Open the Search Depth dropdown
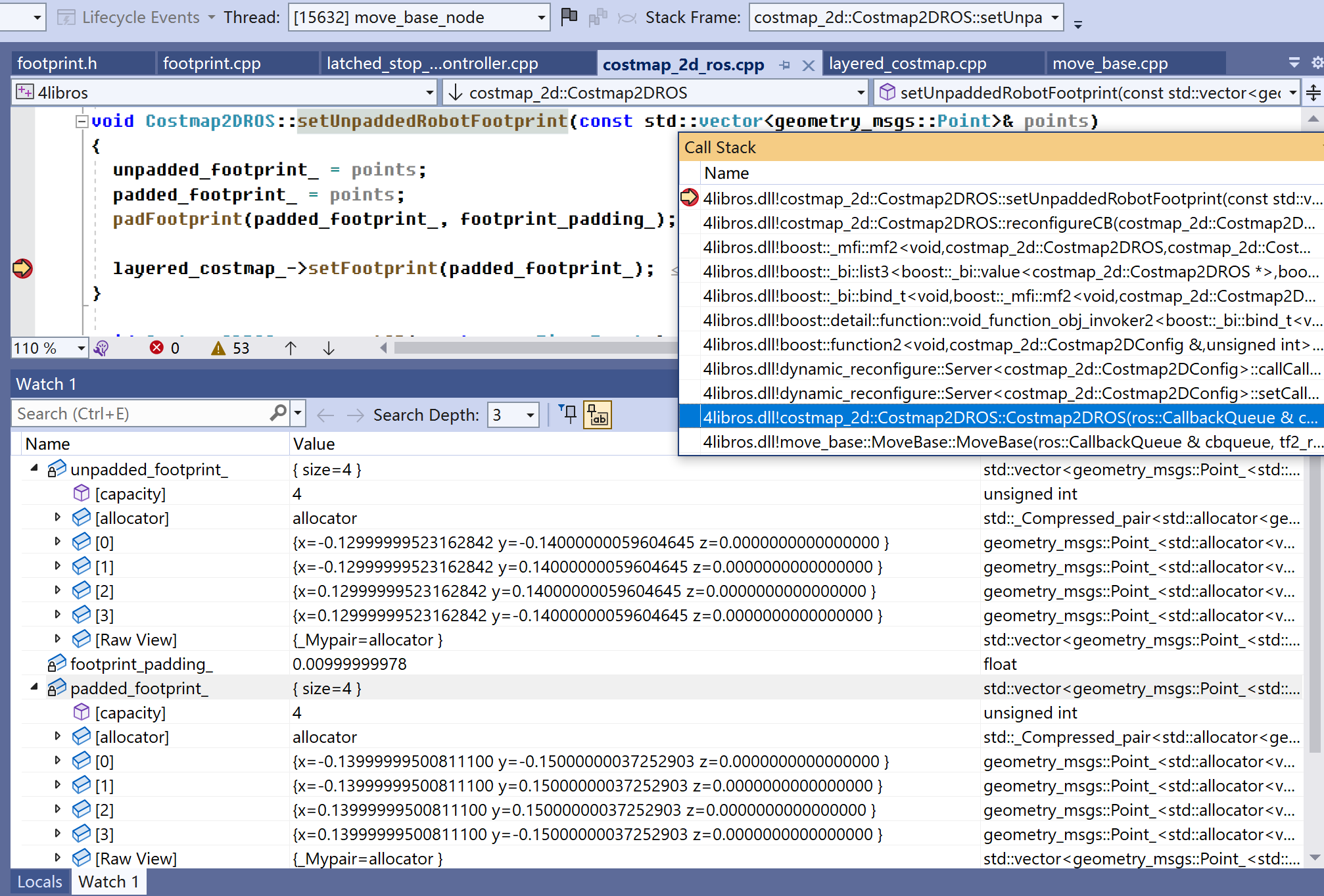 [x=513, y=415]
